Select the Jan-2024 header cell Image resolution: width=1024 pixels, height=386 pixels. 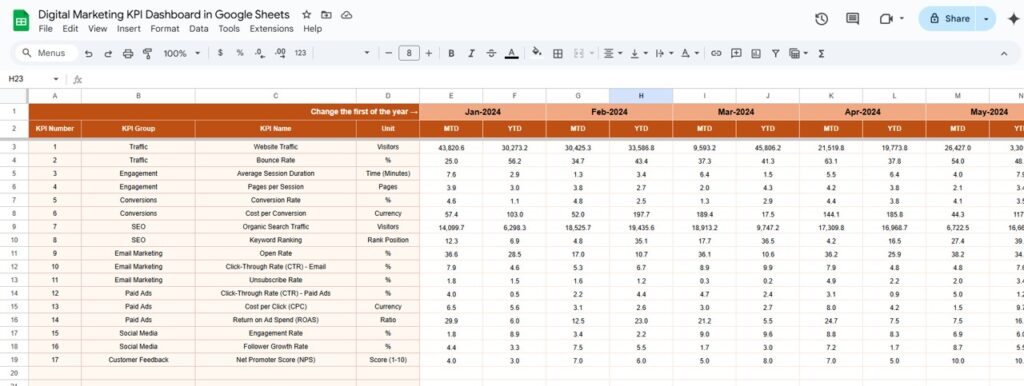pyautogui.click(x=483, y=112)
